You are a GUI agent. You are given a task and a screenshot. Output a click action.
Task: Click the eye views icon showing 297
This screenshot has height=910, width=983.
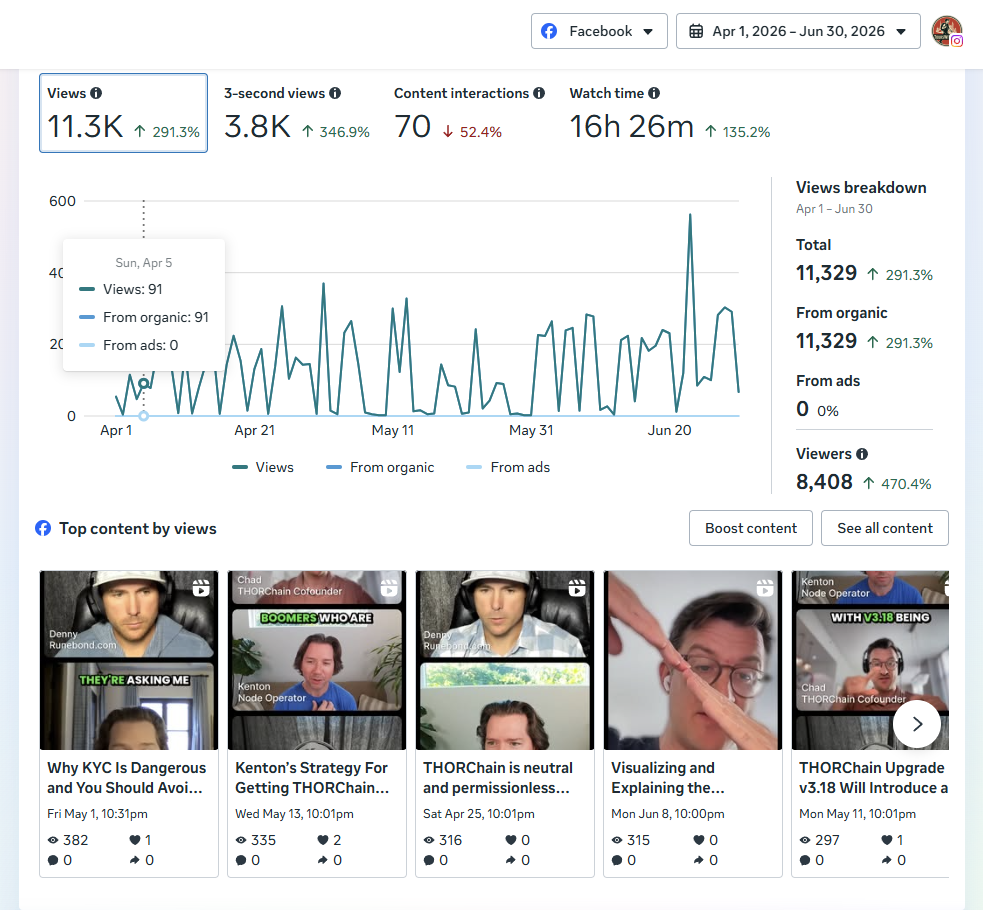coord(805,840)
